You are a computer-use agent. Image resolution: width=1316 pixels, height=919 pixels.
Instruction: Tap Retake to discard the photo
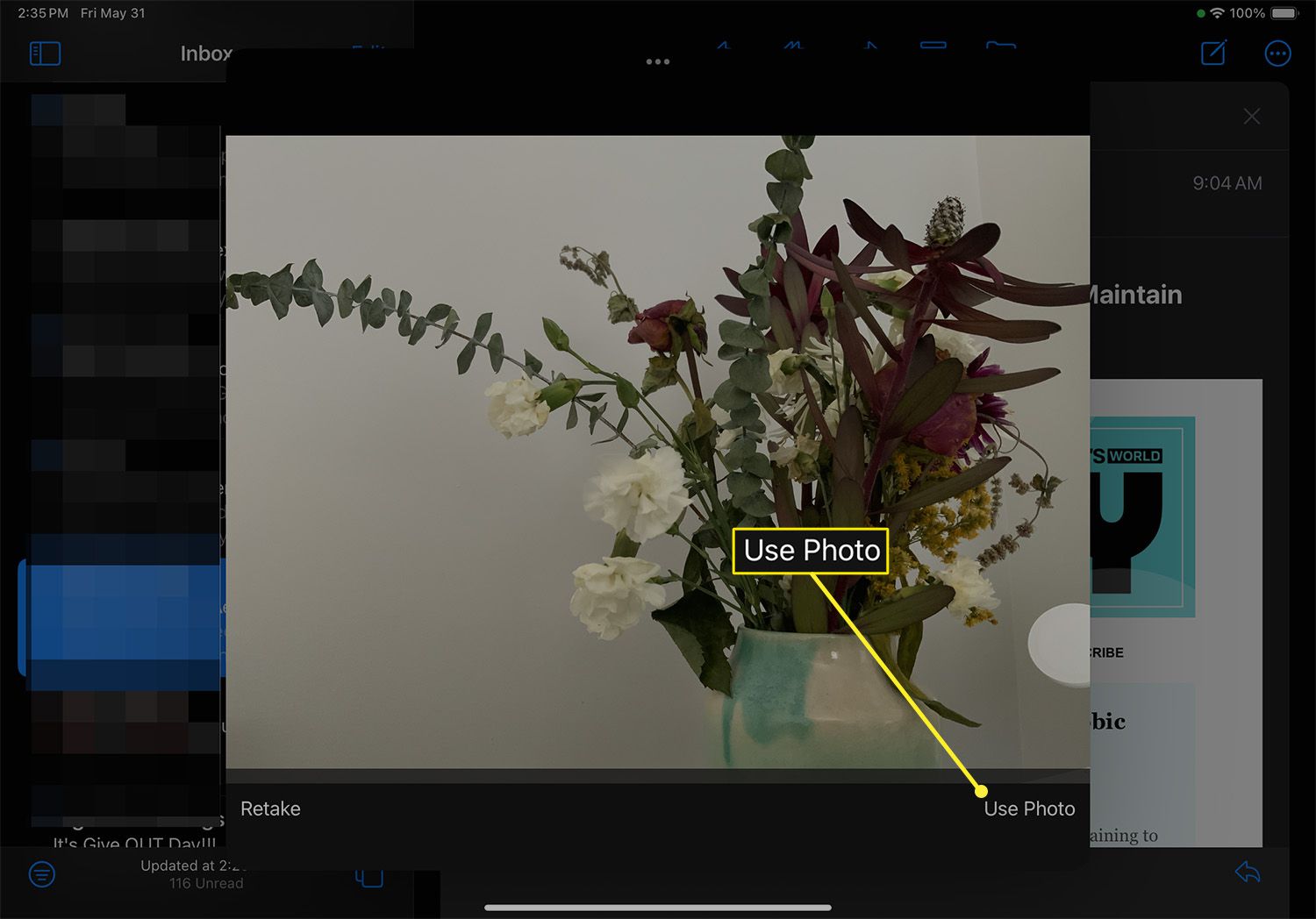pyautogui.click(x=270, y=809)
